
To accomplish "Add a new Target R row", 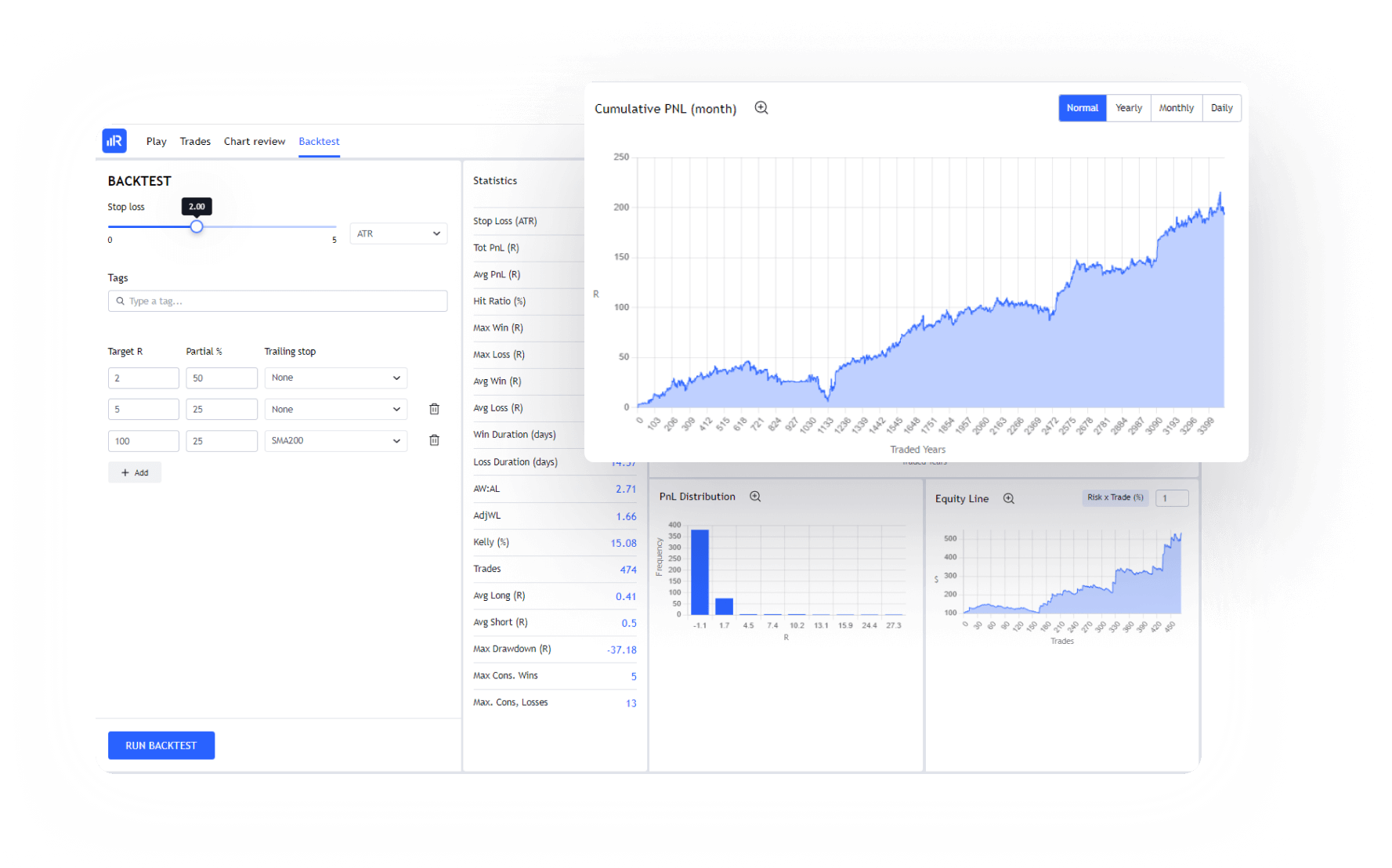I will [135, 472].
